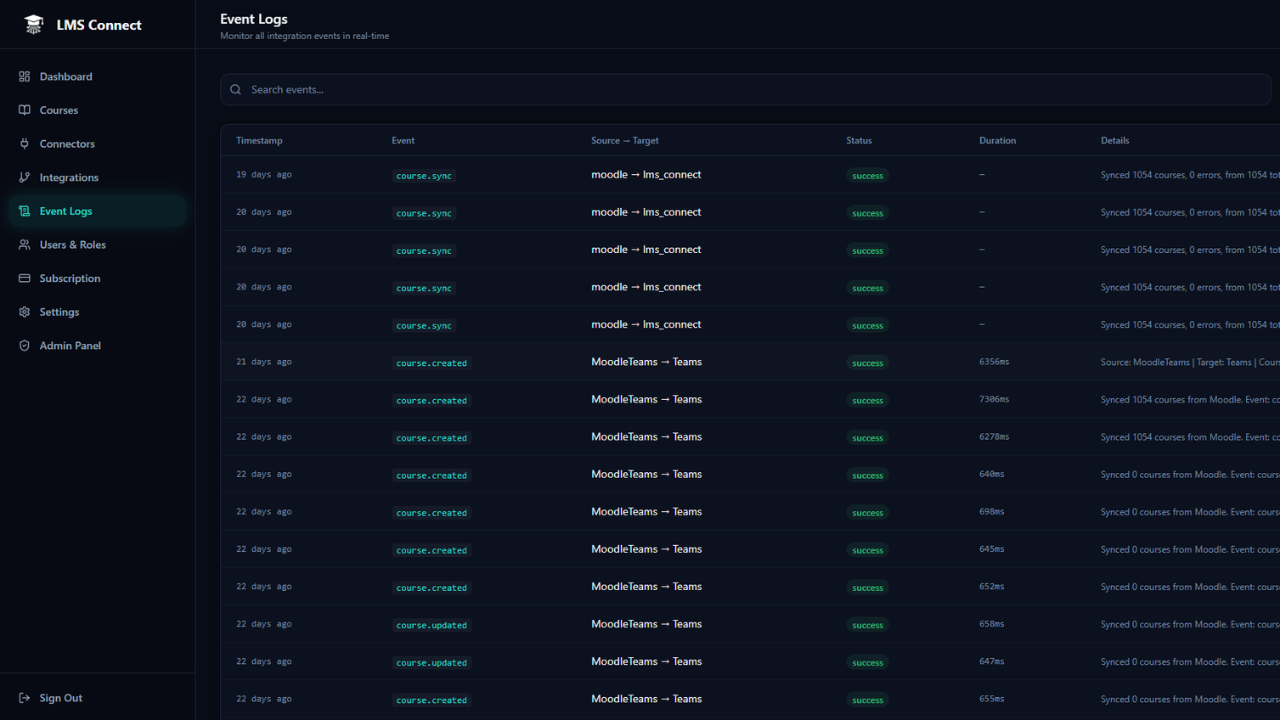Image resolution: width=1280 pixels, height=720 pixels.
Task: Click the Sign Out link
Action: pyautogui.click(x=61, y=698)
